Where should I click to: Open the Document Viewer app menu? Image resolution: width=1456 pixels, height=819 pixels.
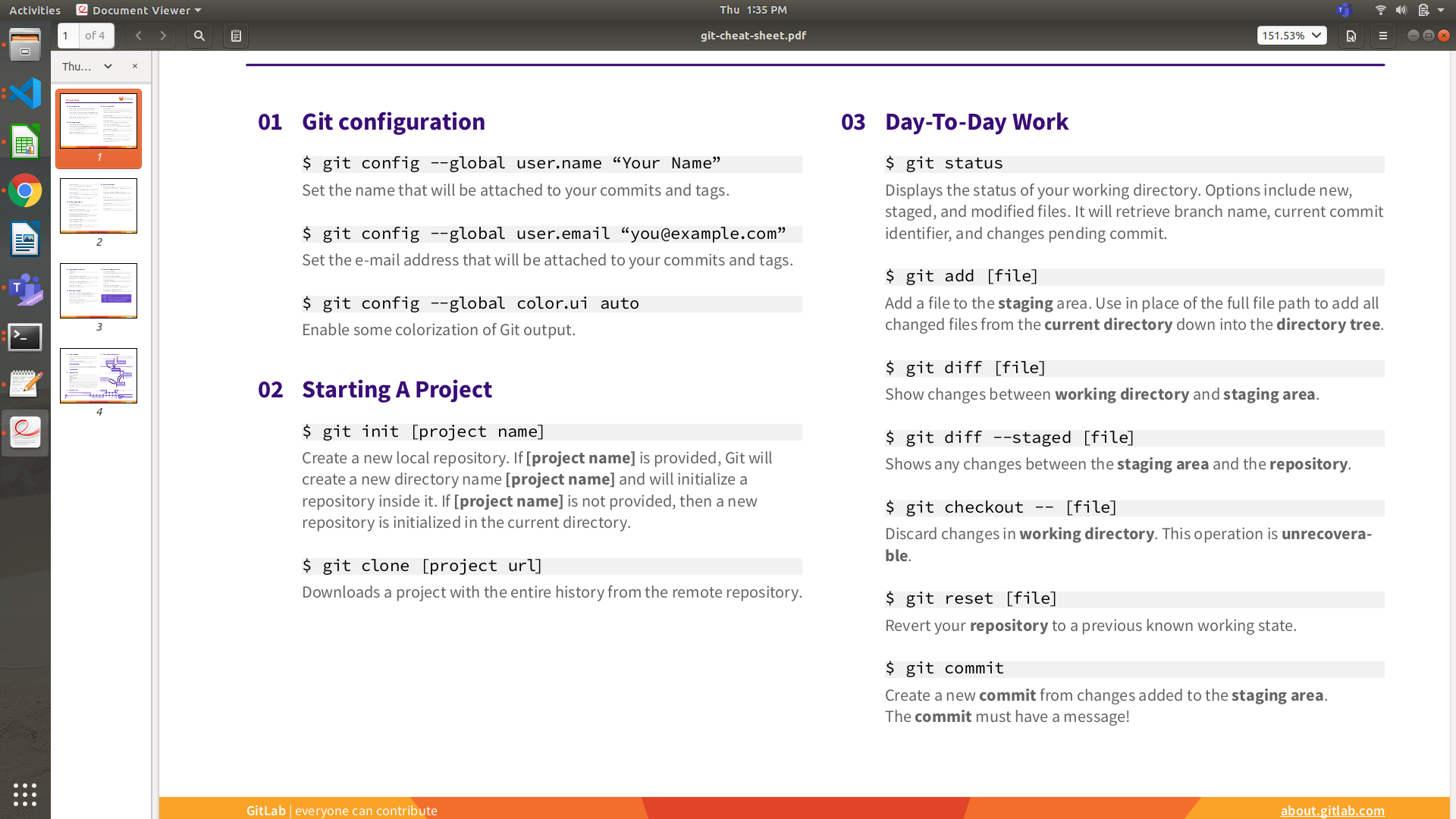coord(139,10)
